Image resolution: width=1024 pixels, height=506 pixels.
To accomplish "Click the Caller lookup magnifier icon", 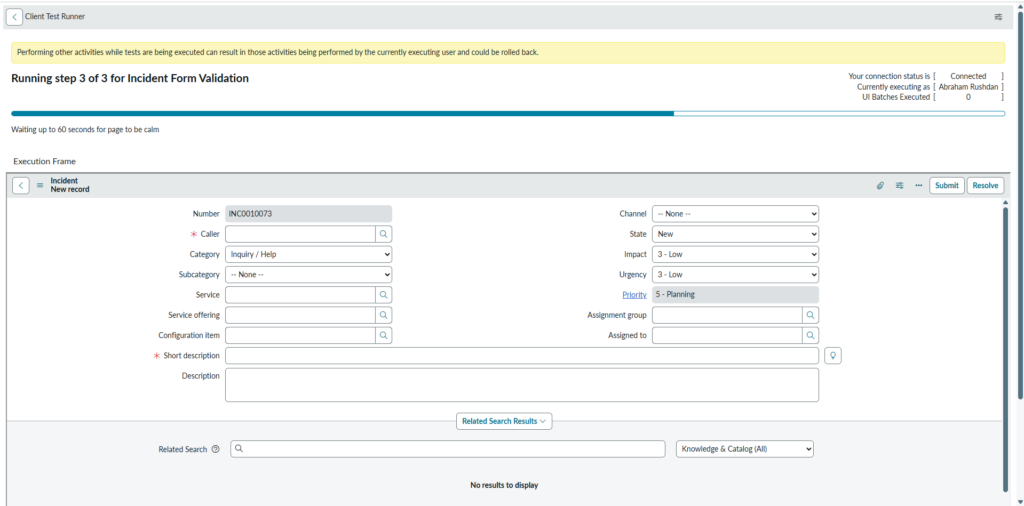I will point(384,234).
